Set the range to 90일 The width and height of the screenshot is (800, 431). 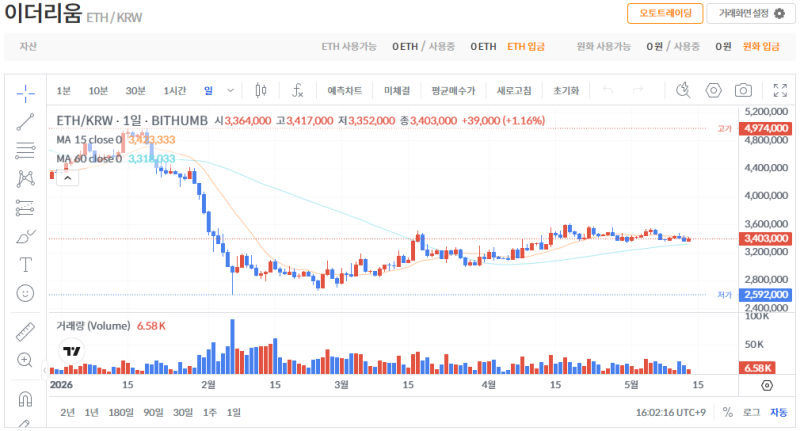153,412
